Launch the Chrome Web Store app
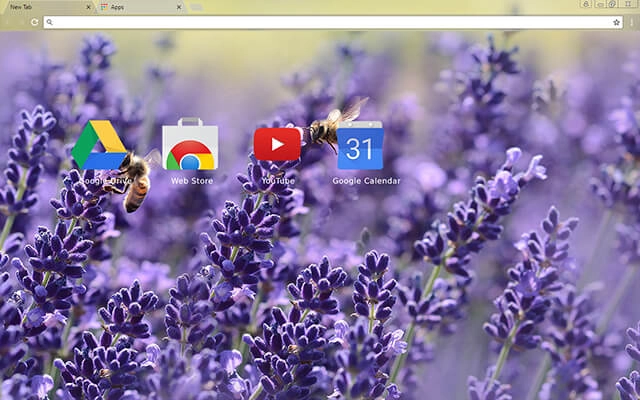 (x=190, y=144)
